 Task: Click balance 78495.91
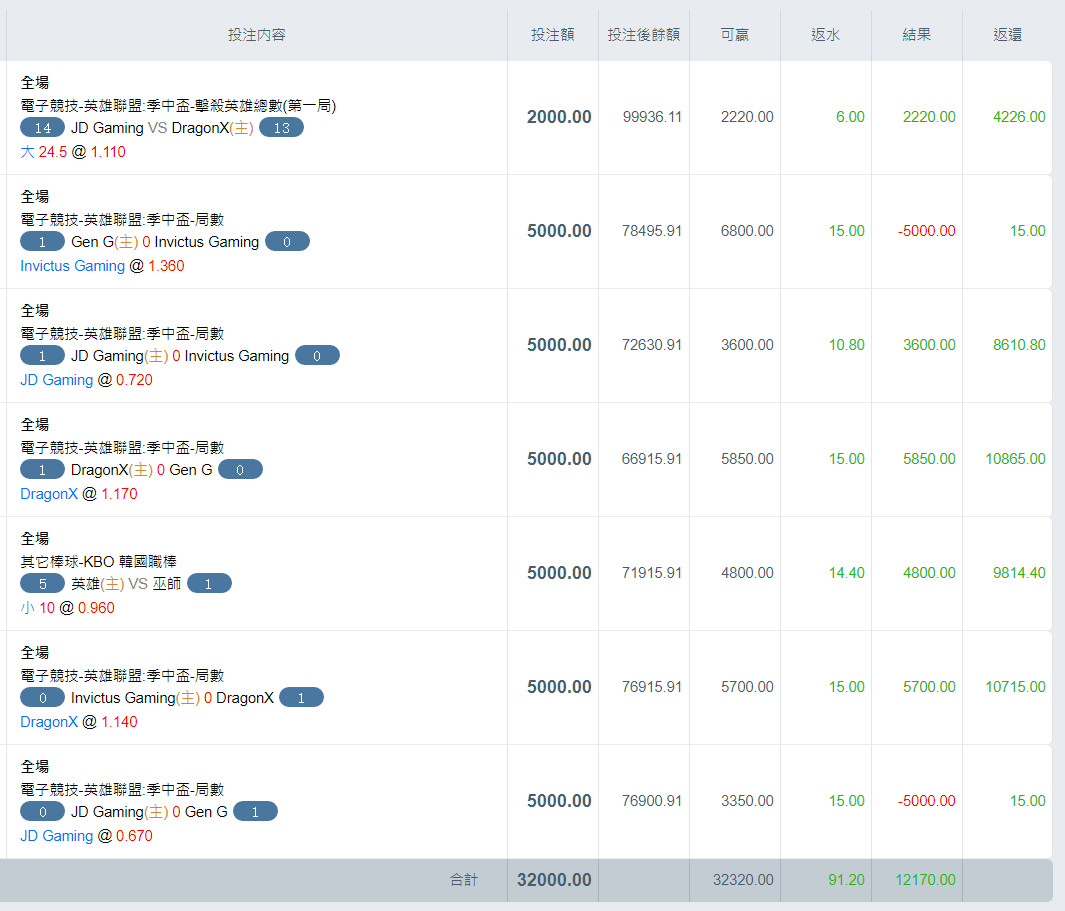[x=652, y=231]
